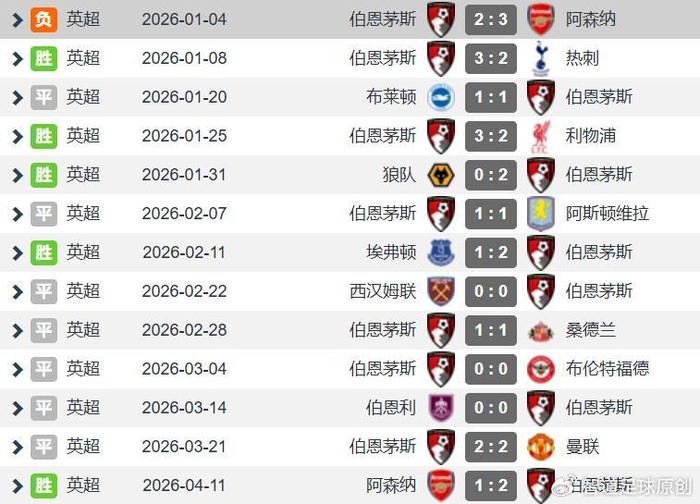The width and height of the screenshot is (700, 504).
Task: Expand the 2026-01-20 Brighton match row arrow
Action: (17, 97)
